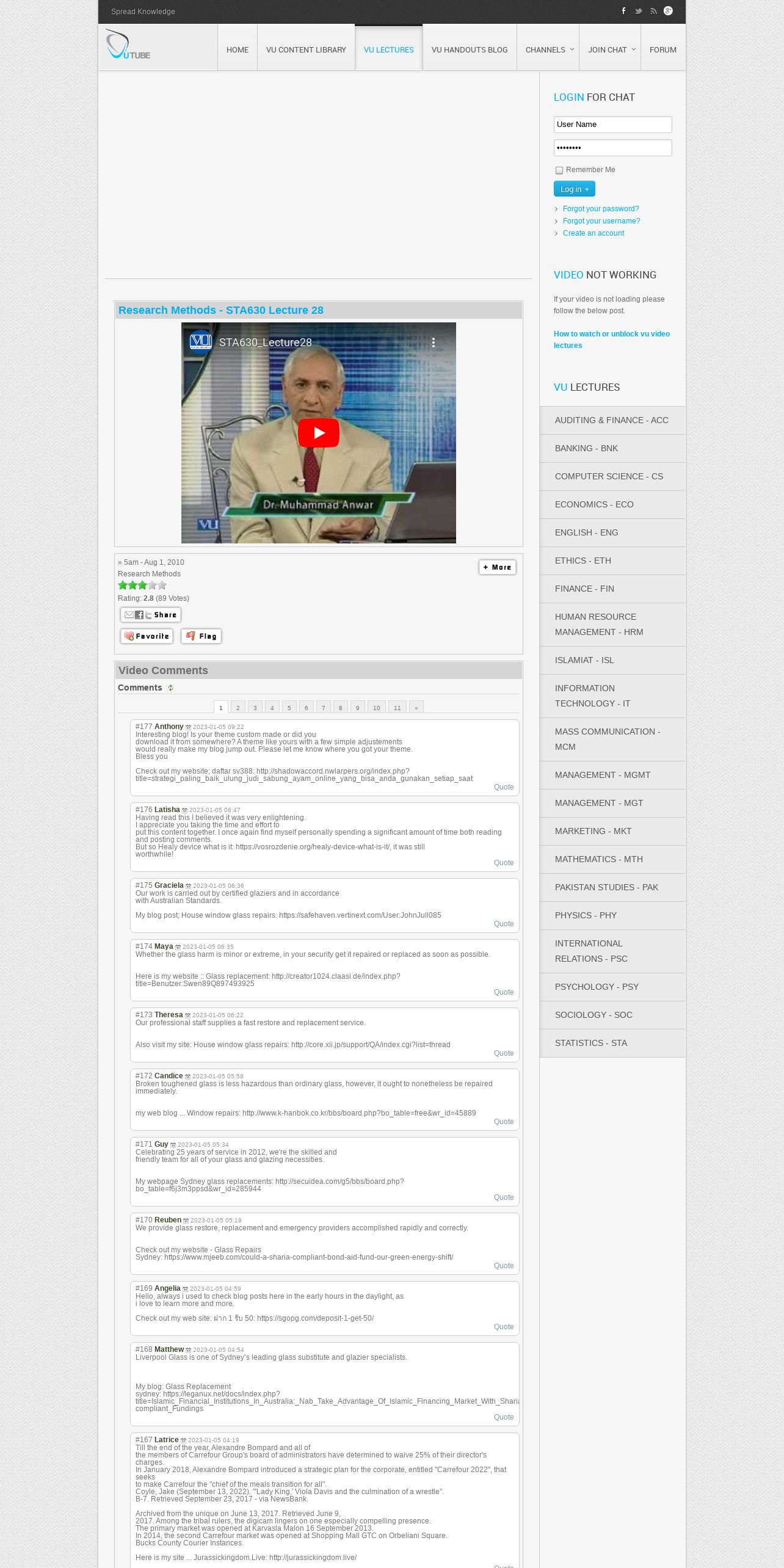Open BANKING - BNK lectures
The height and width of the screenshot is (1568, 784).
(612, 448)
